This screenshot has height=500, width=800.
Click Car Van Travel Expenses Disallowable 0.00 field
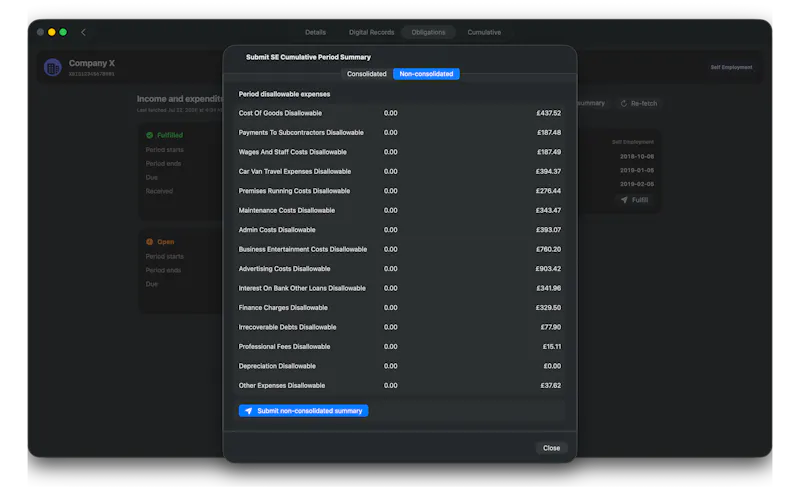coord(390,171)
